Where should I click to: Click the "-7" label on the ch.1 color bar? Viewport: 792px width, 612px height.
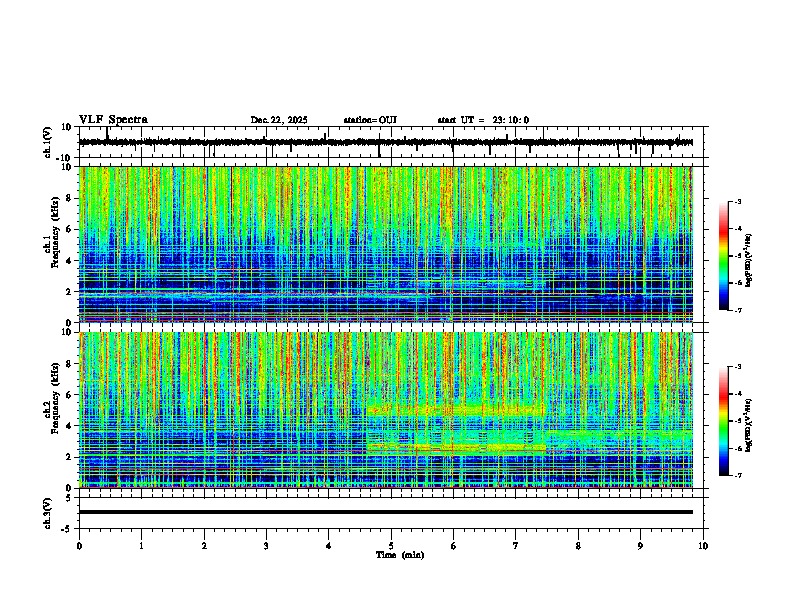738,310
